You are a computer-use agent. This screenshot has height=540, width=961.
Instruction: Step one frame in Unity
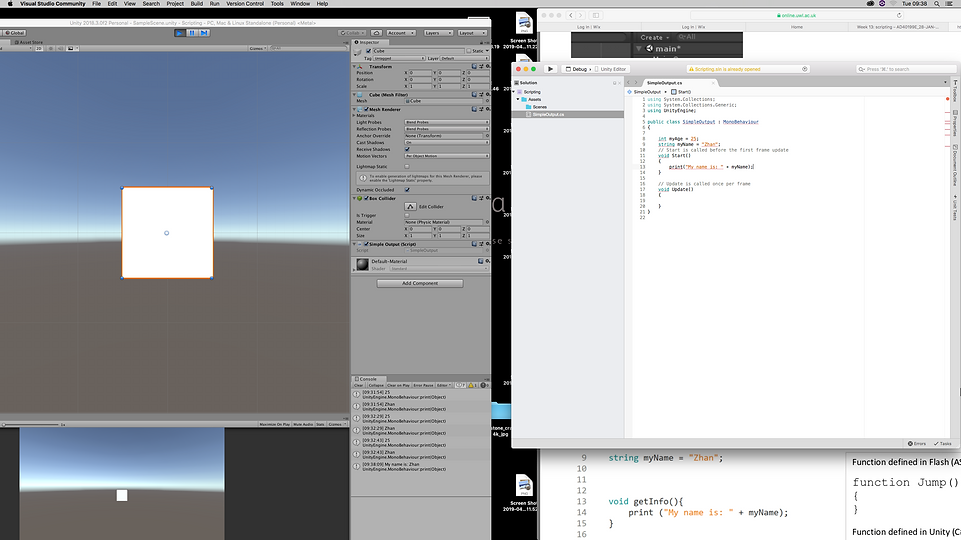point(204,32)
